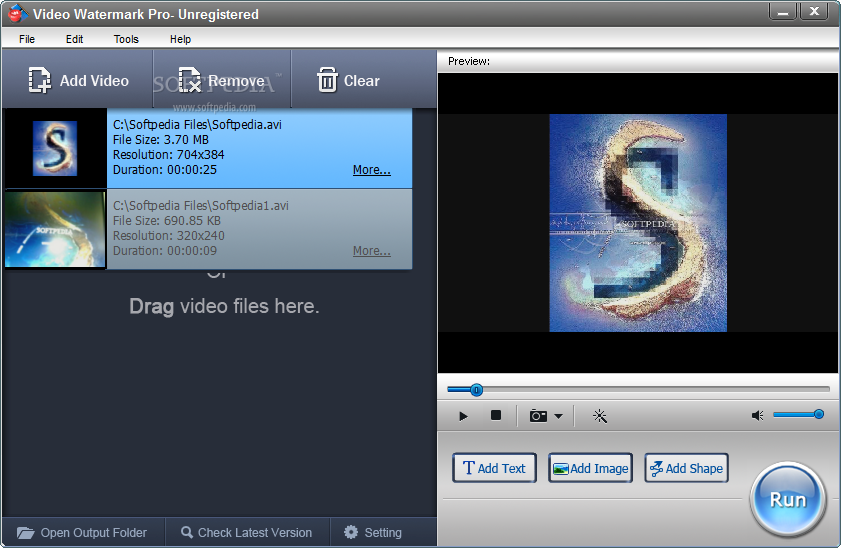Click the Resolution: 320x240 text

(168, 236)
